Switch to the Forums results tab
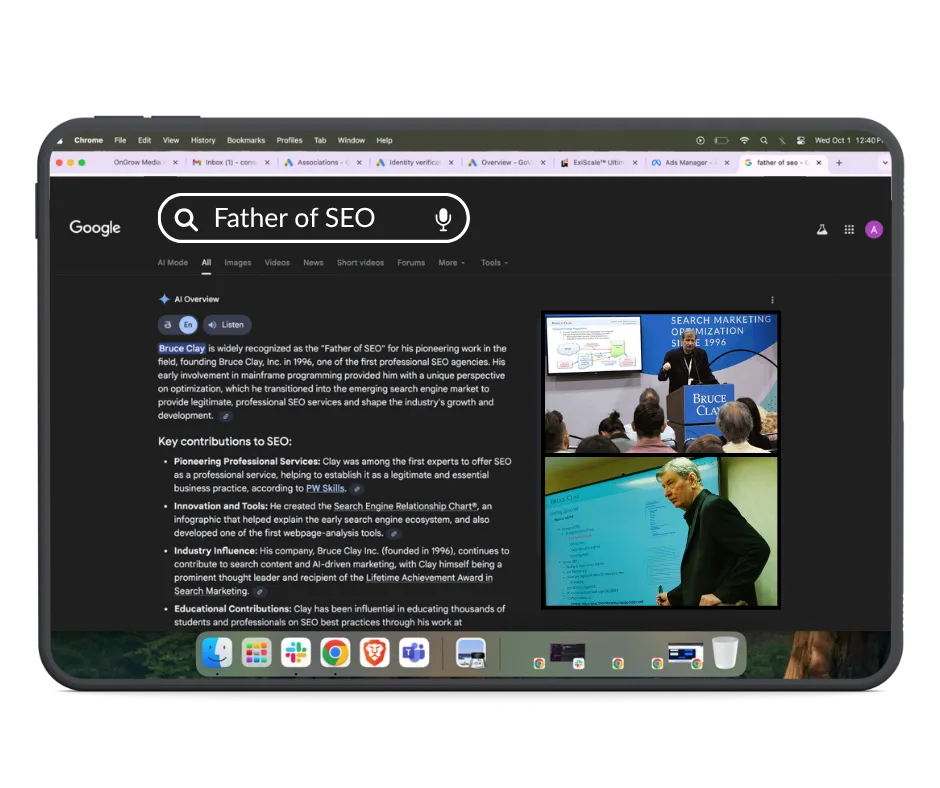Image resolution: width=940 pixels, height=788 pixels. pos(411,263)
